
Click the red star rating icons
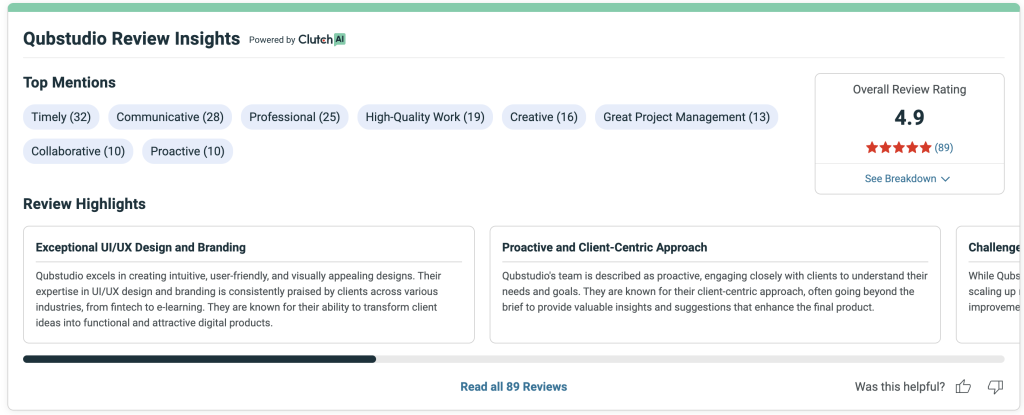(898, 147)
